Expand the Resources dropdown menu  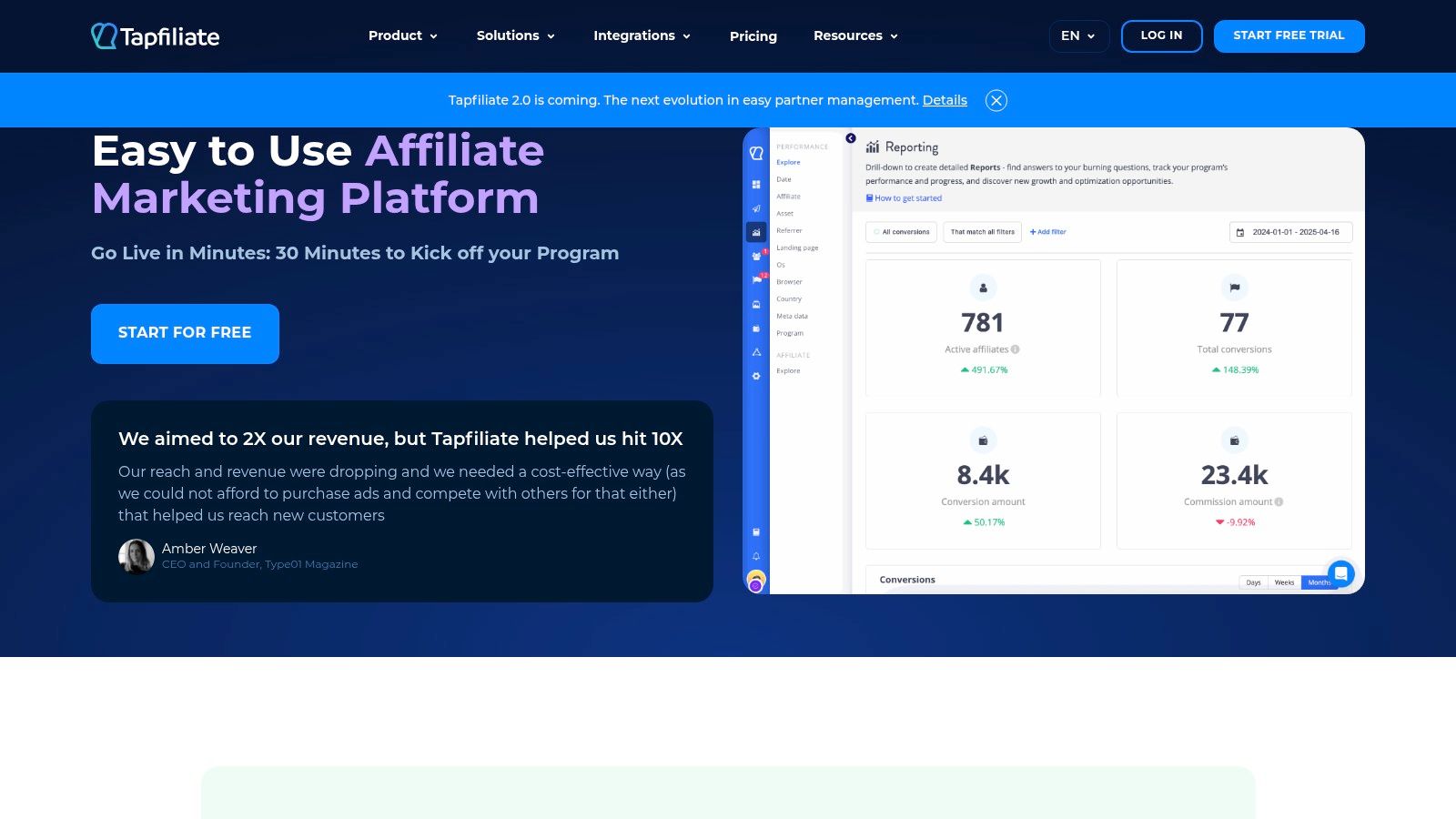[855, 36]
